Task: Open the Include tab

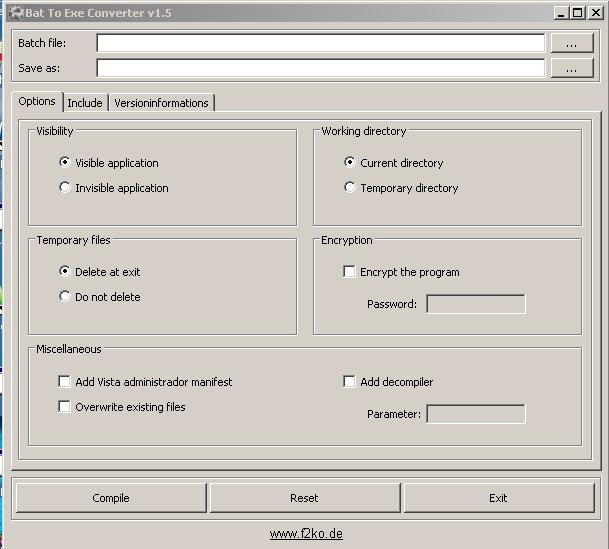Action: [x=85, y=103]
